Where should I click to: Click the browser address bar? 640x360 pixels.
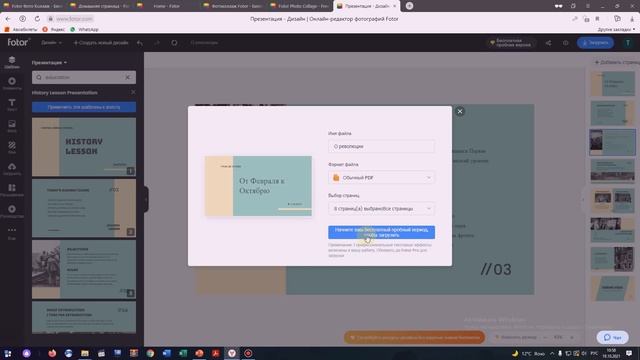(x=74, y=19)
